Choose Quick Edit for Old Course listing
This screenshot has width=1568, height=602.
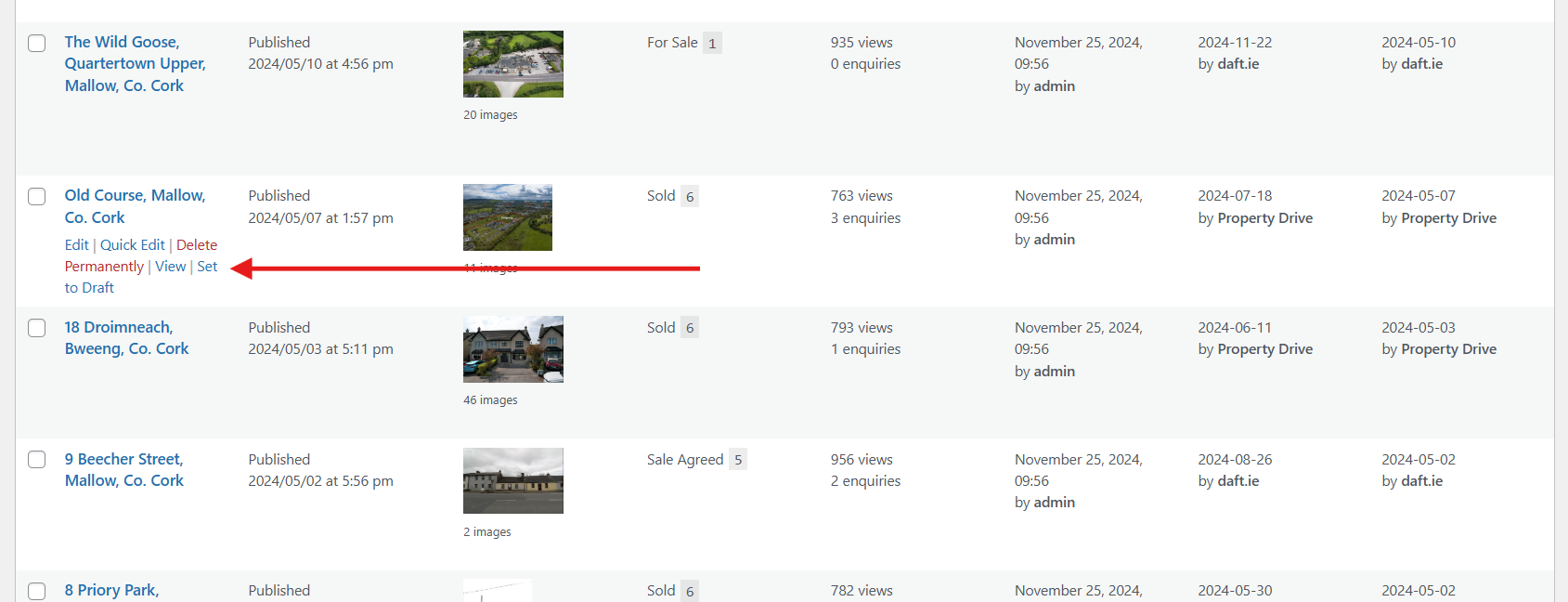pos(132,245)
